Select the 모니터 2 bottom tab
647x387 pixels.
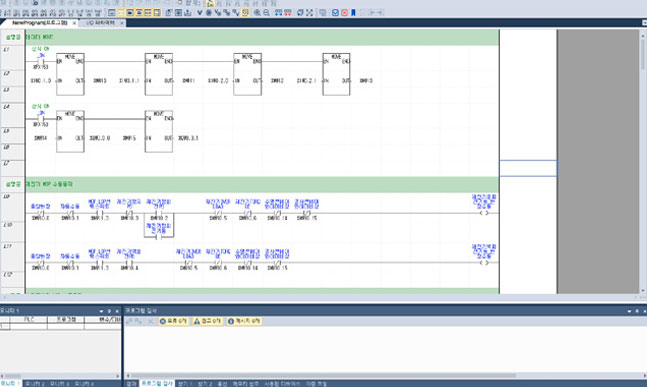[x=35, y=384]
